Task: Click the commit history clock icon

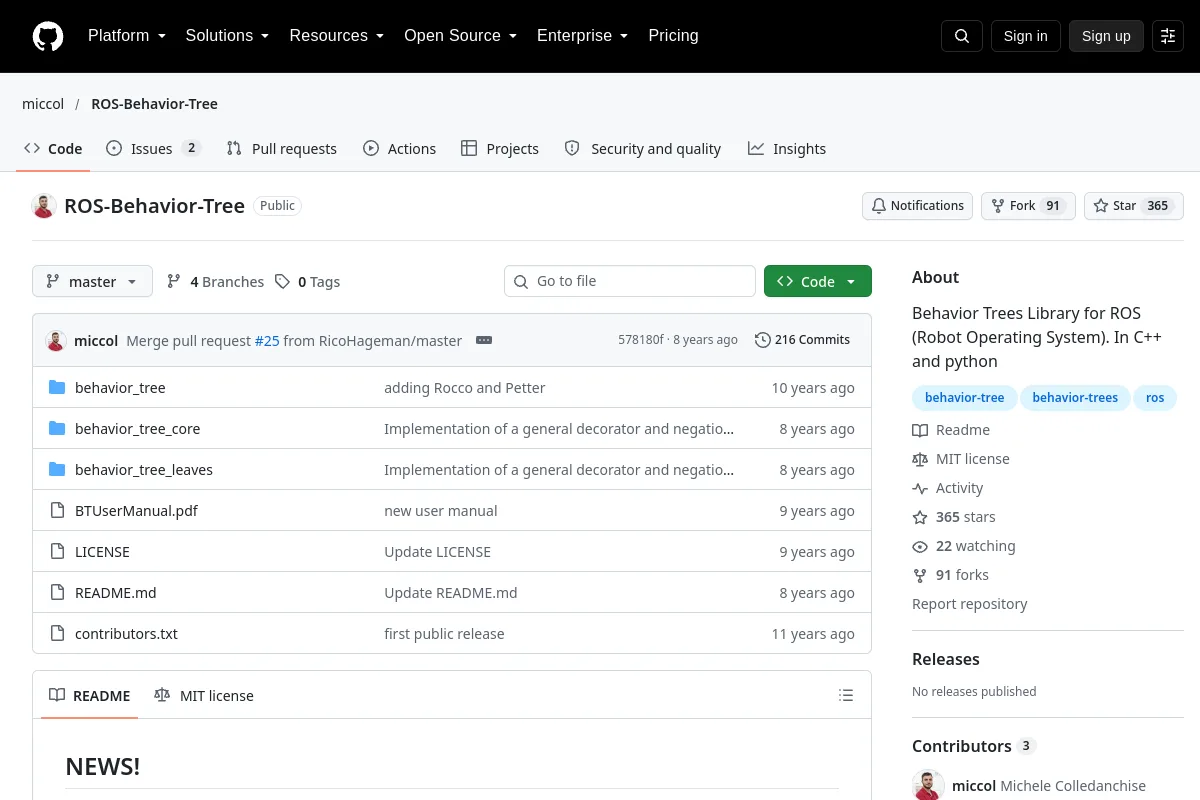Action: (x=763, y=340)
